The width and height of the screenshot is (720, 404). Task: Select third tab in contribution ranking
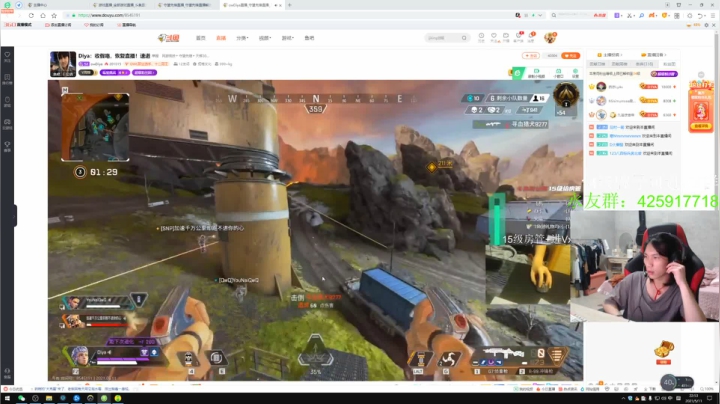(644, 64)
